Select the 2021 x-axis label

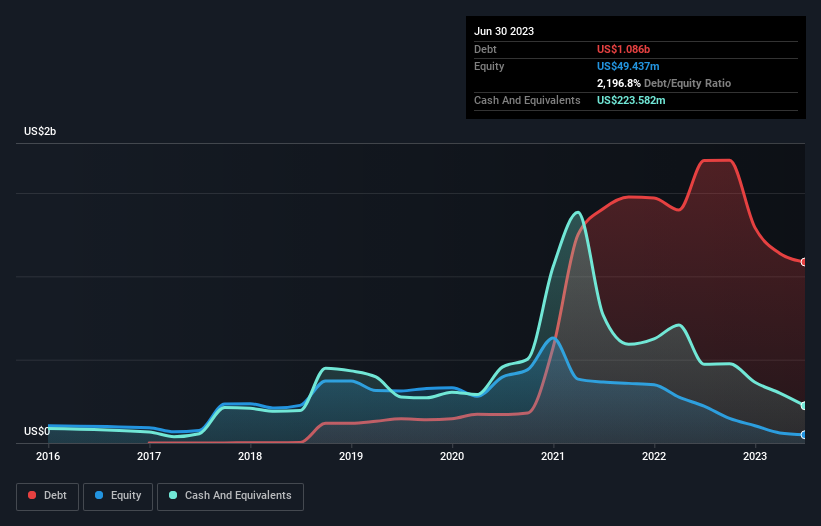click(553, 456)
